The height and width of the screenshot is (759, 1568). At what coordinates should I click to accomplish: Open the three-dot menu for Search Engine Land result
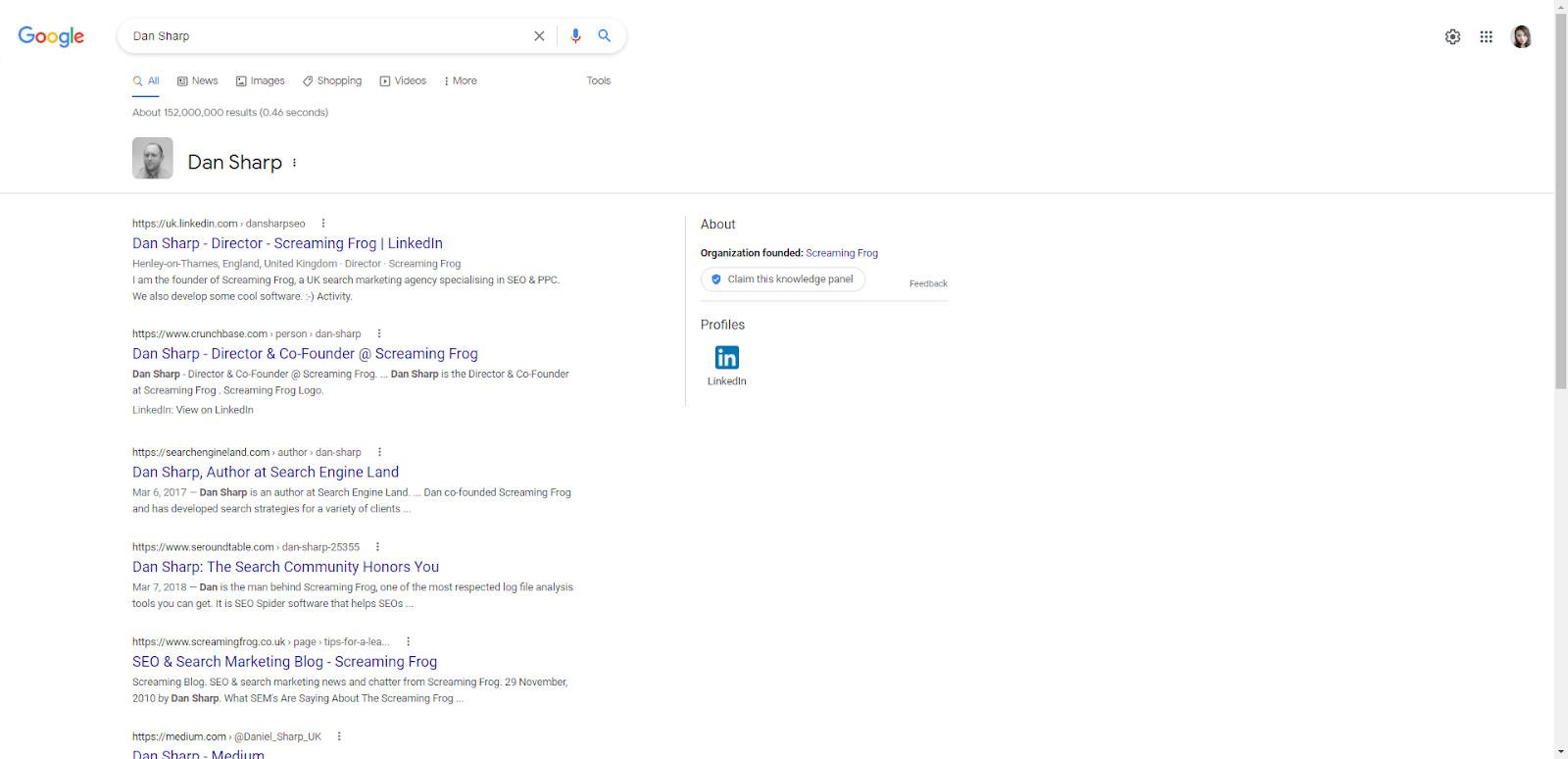(379, 452)
